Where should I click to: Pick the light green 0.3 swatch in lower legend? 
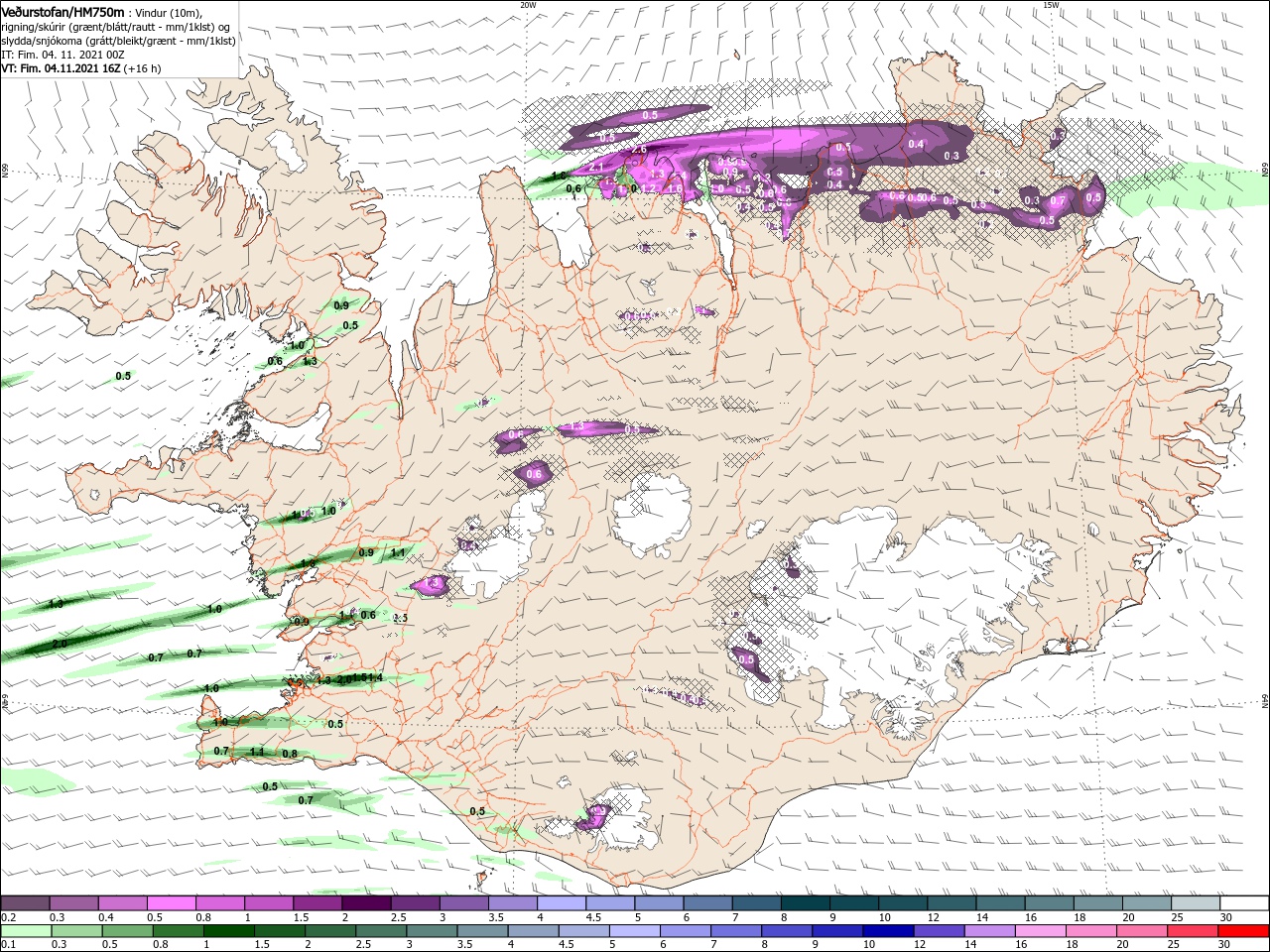click(x=76, y=931)
